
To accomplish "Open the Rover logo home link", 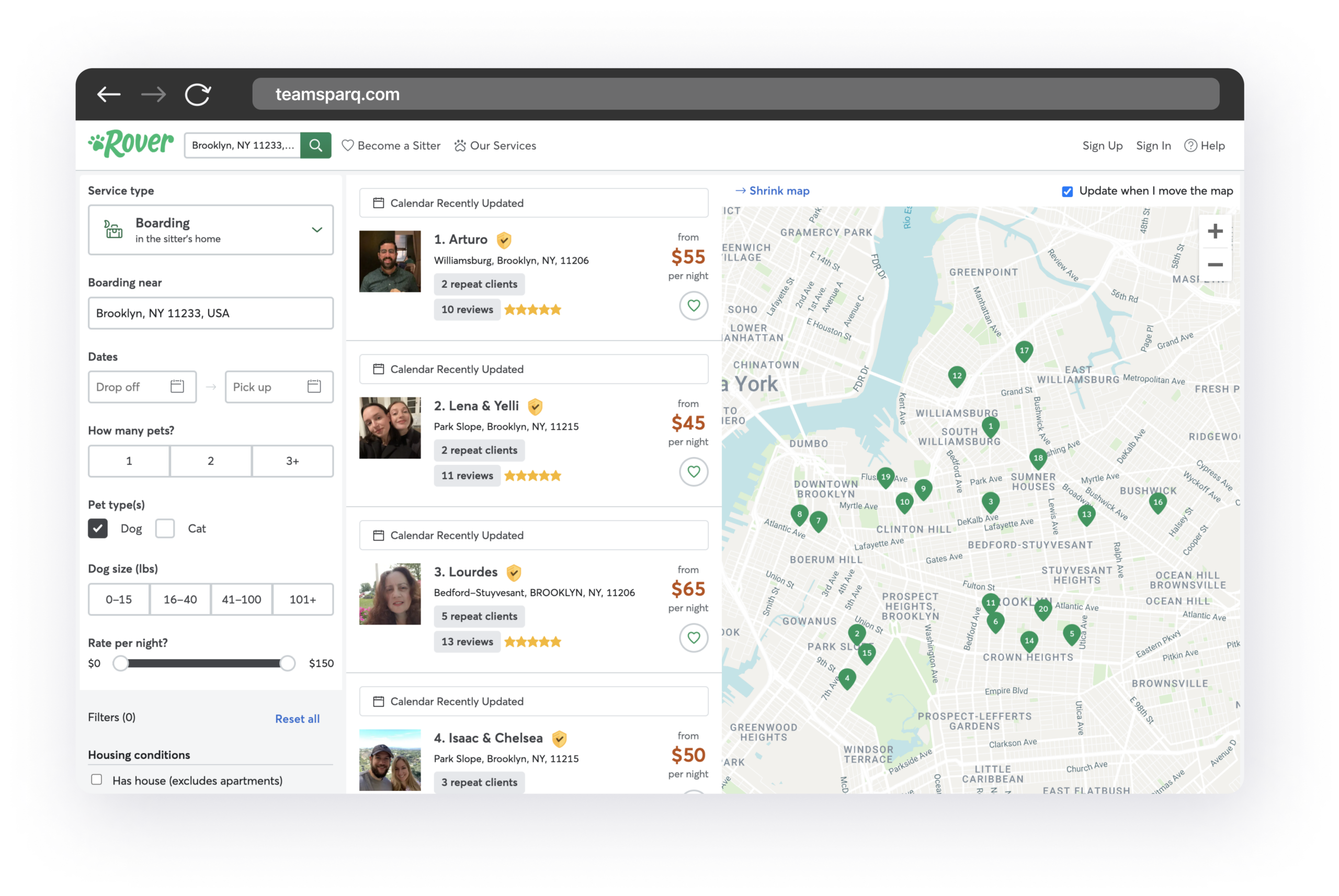I will coord(131,144).
